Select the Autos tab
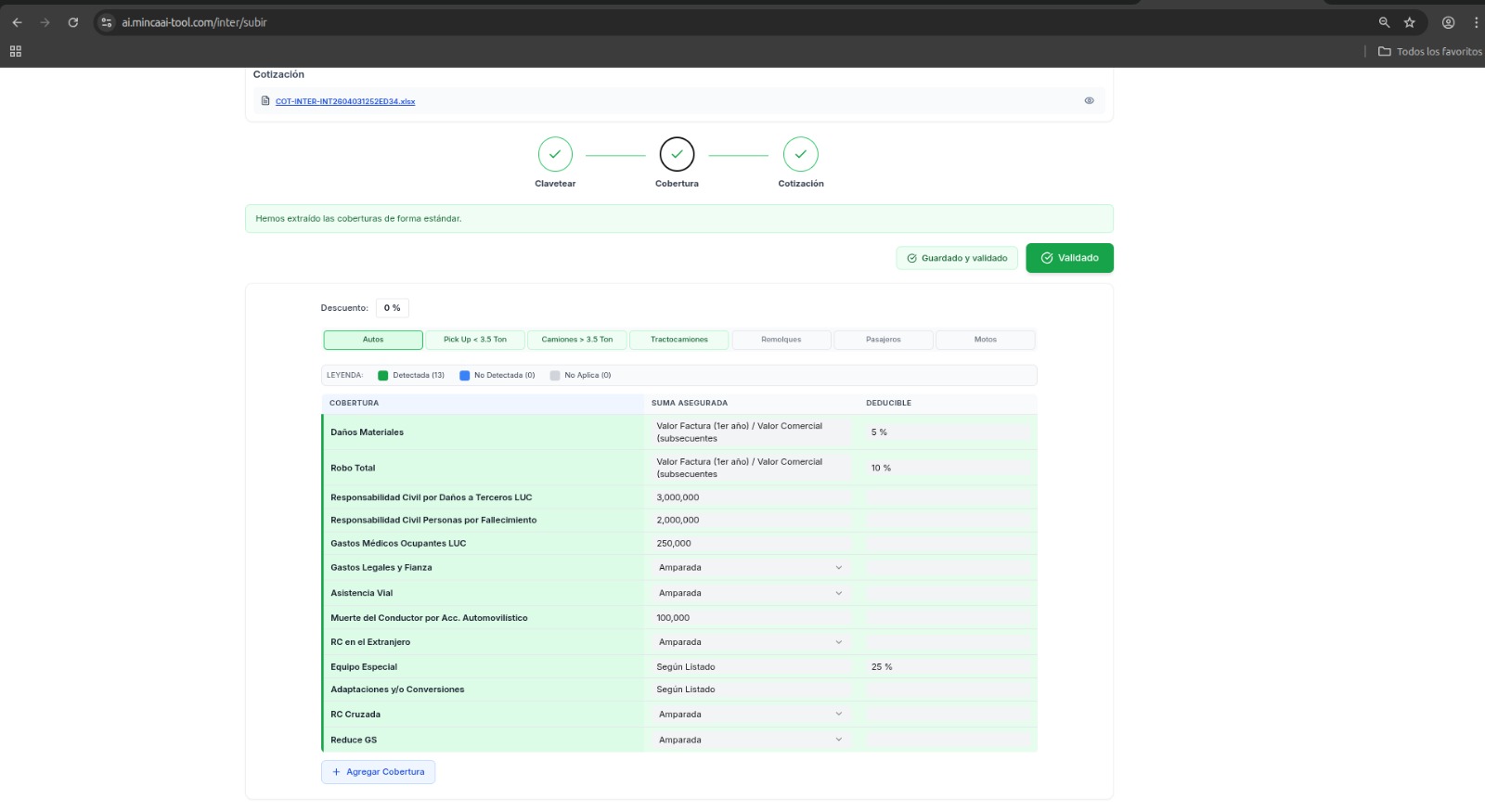This screenshot has height=812, width=1485. tap(373, 340)
